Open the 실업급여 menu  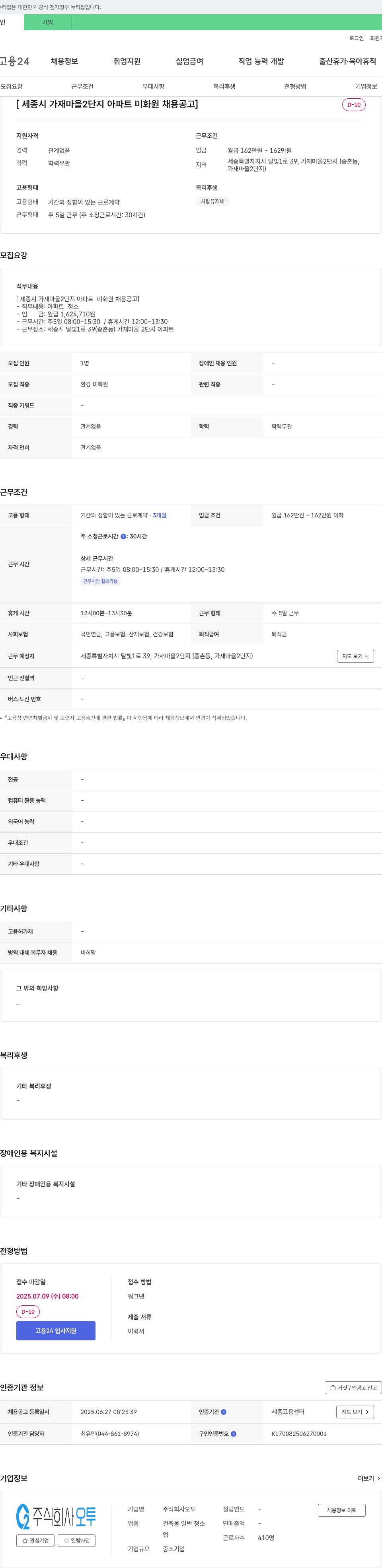pos(190,61)
